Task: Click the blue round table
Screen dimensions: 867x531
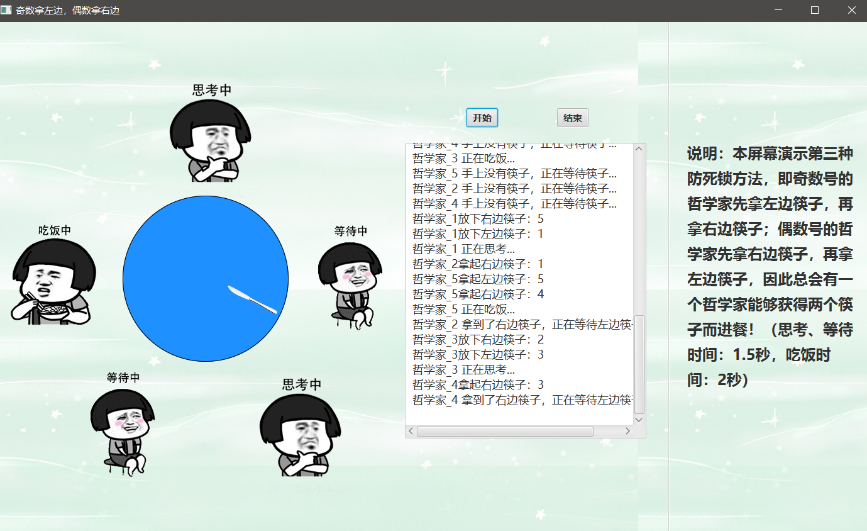Action: point(205,278)
